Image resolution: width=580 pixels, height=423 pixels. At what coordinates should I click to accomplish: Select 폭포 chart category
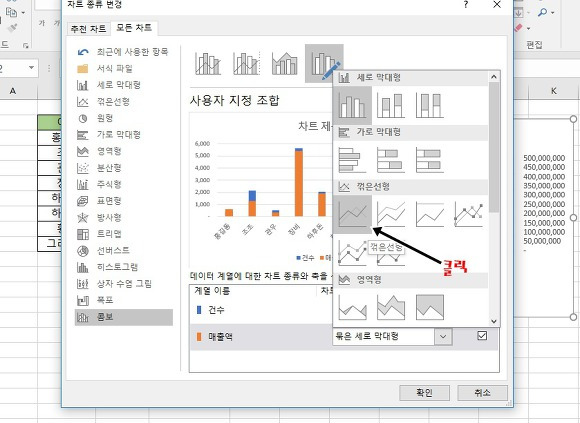(124, 300)
